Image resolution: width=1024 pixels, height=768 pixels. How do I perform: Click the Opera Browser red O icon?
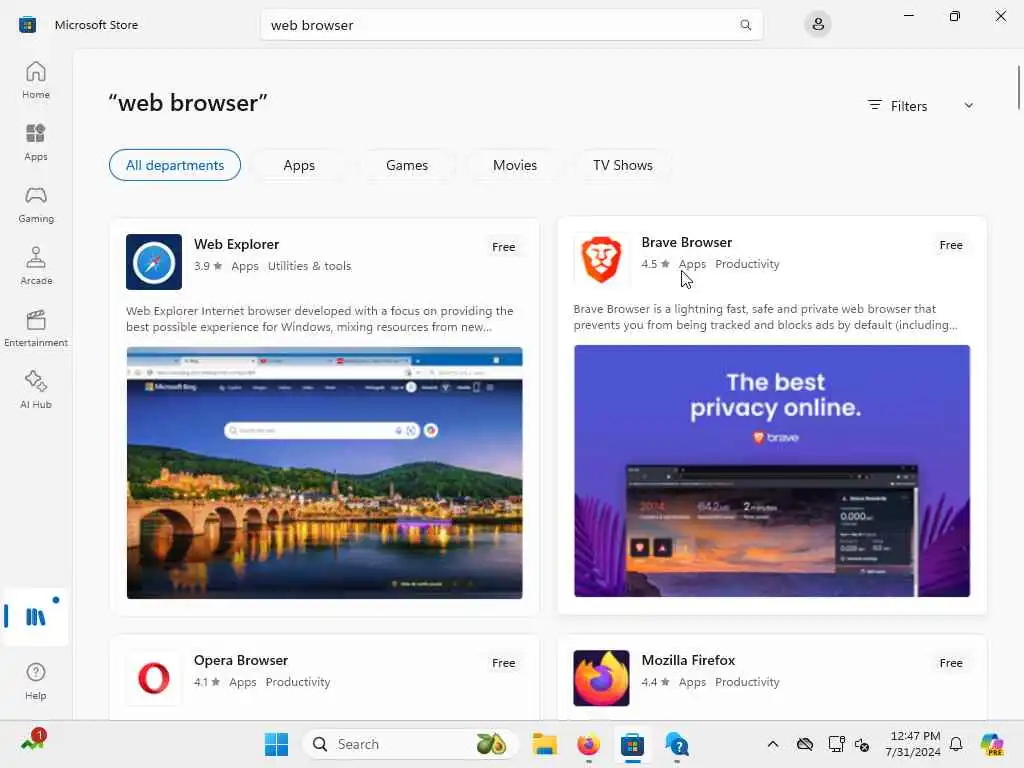pos(154,678)
